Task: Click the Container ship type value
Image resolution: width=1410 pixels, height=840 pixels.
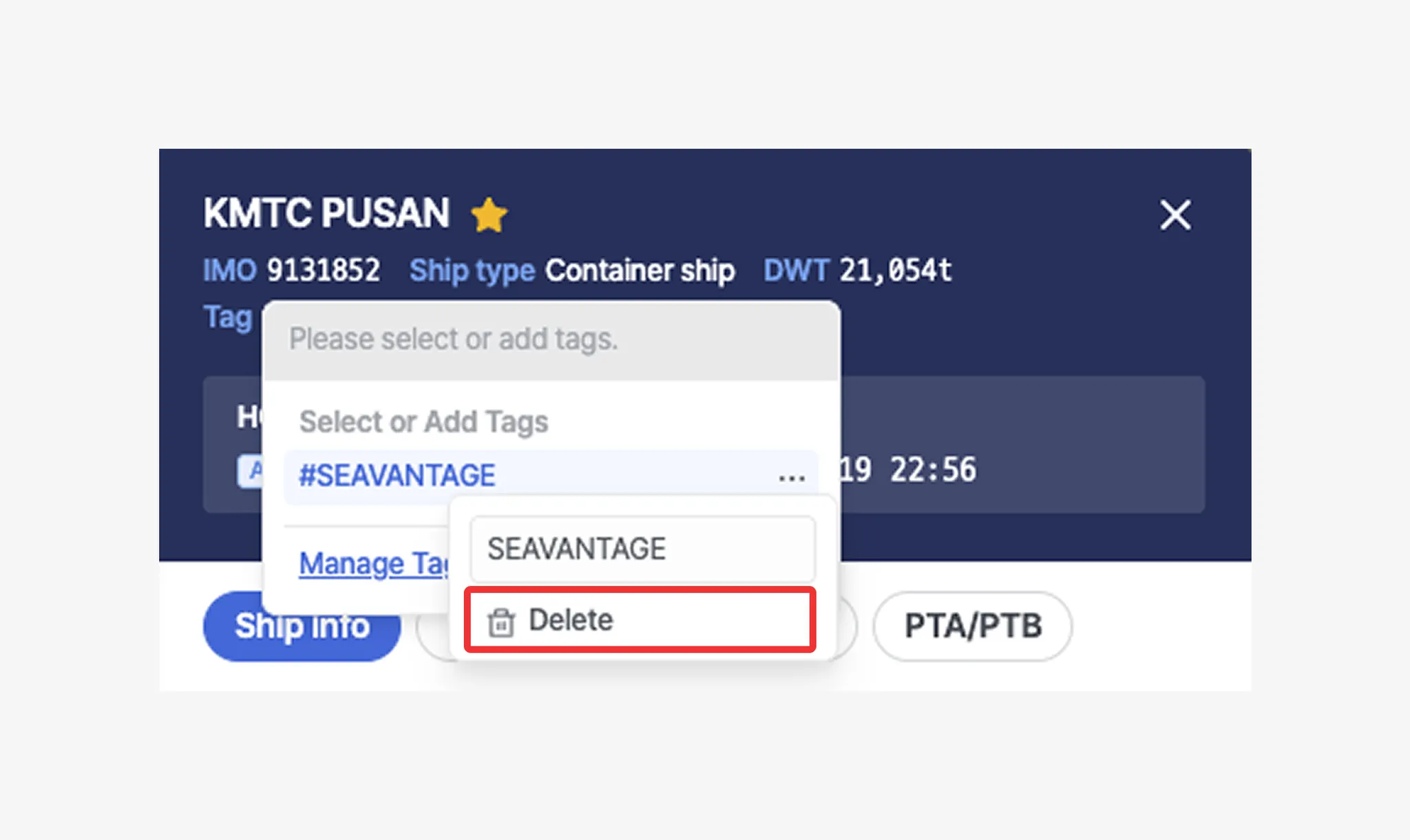Action: [640, 271]
